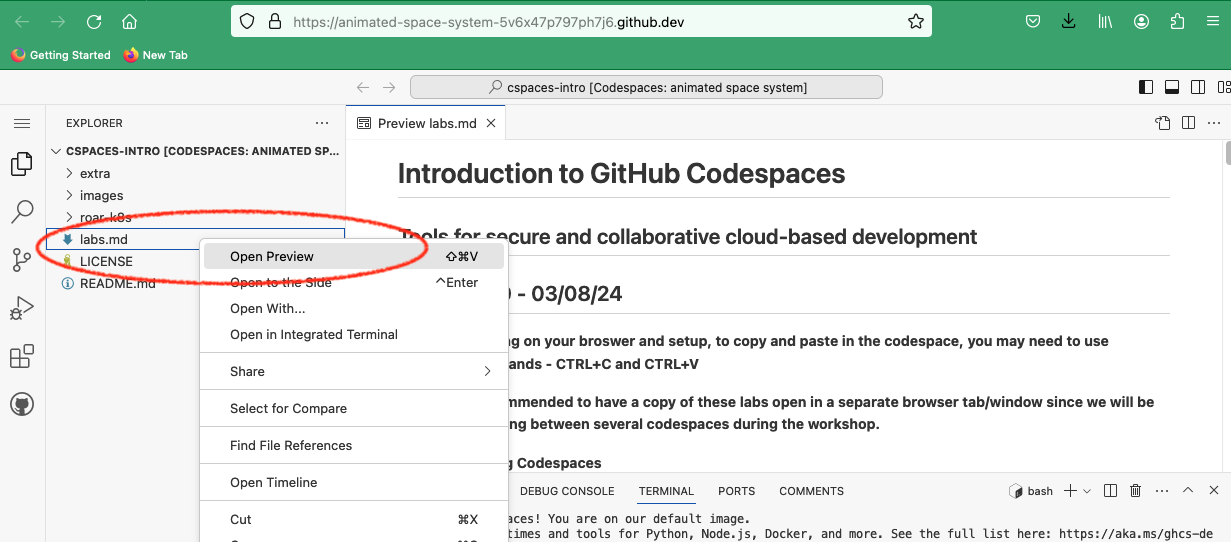This screenshot has height=542, width=1231.
Task: Open the GitHub view in activity bar
Action: 22,404
